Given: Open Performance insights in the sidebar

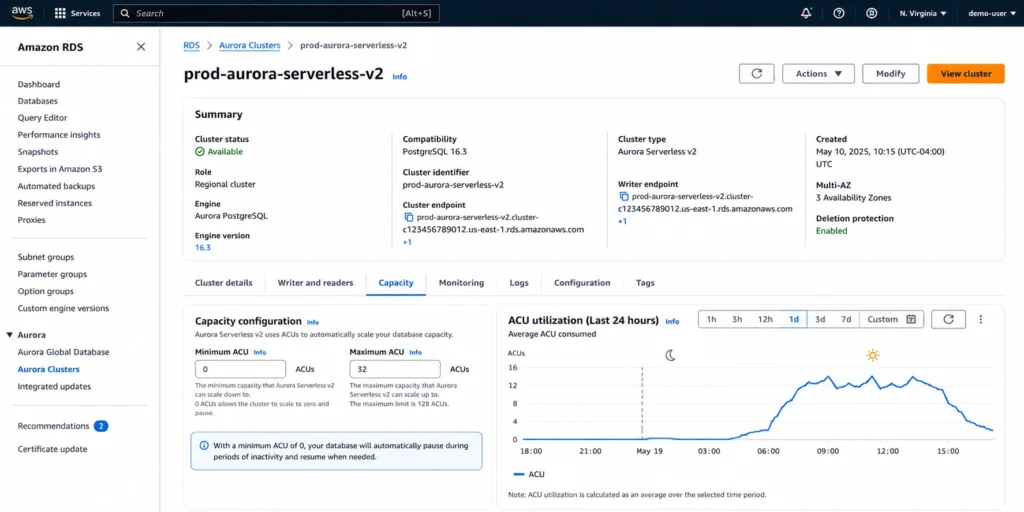Looking at the screenshot, I should pos(59,135).
